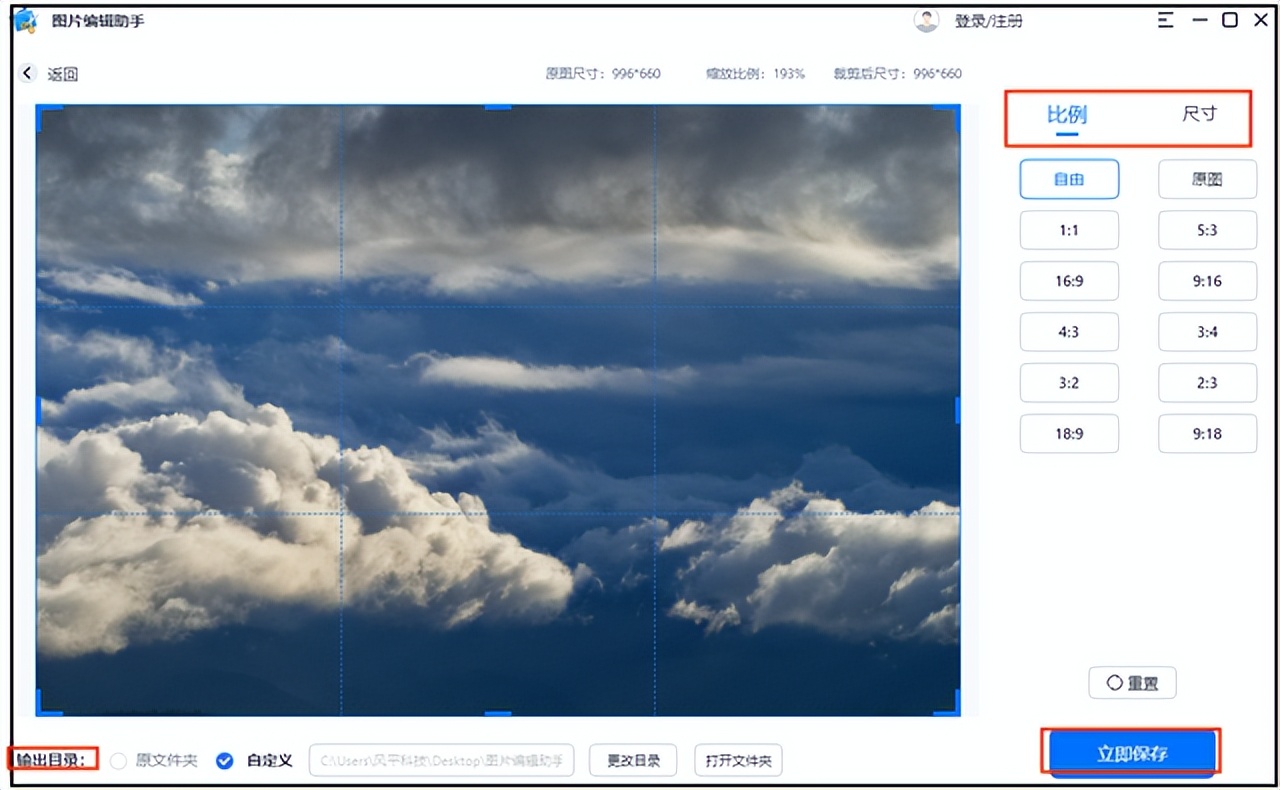Click the 图片编辑助手 app logo icon
This screenshot has height=790, width=1280.
pyautogui.click(x=25, y=20)
